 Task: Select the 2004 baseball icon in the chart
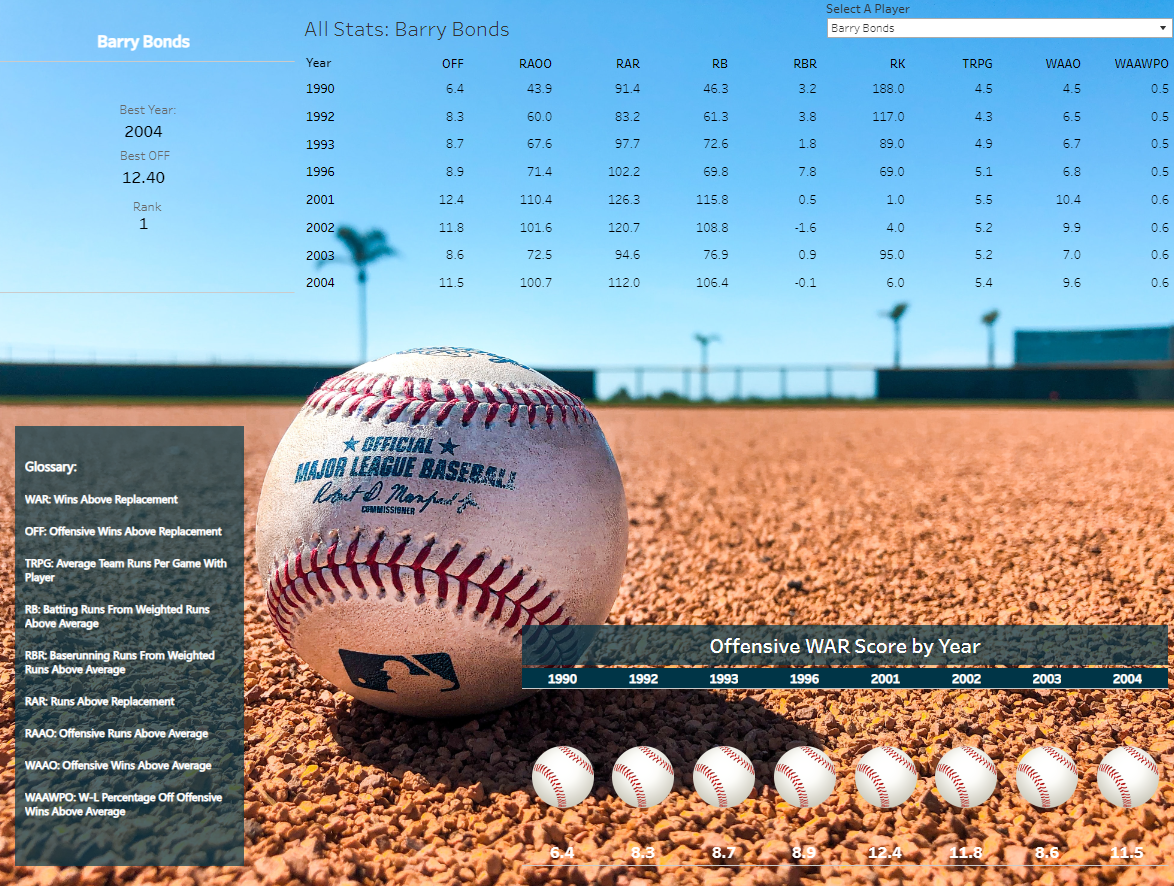(x=1127, y=776)
